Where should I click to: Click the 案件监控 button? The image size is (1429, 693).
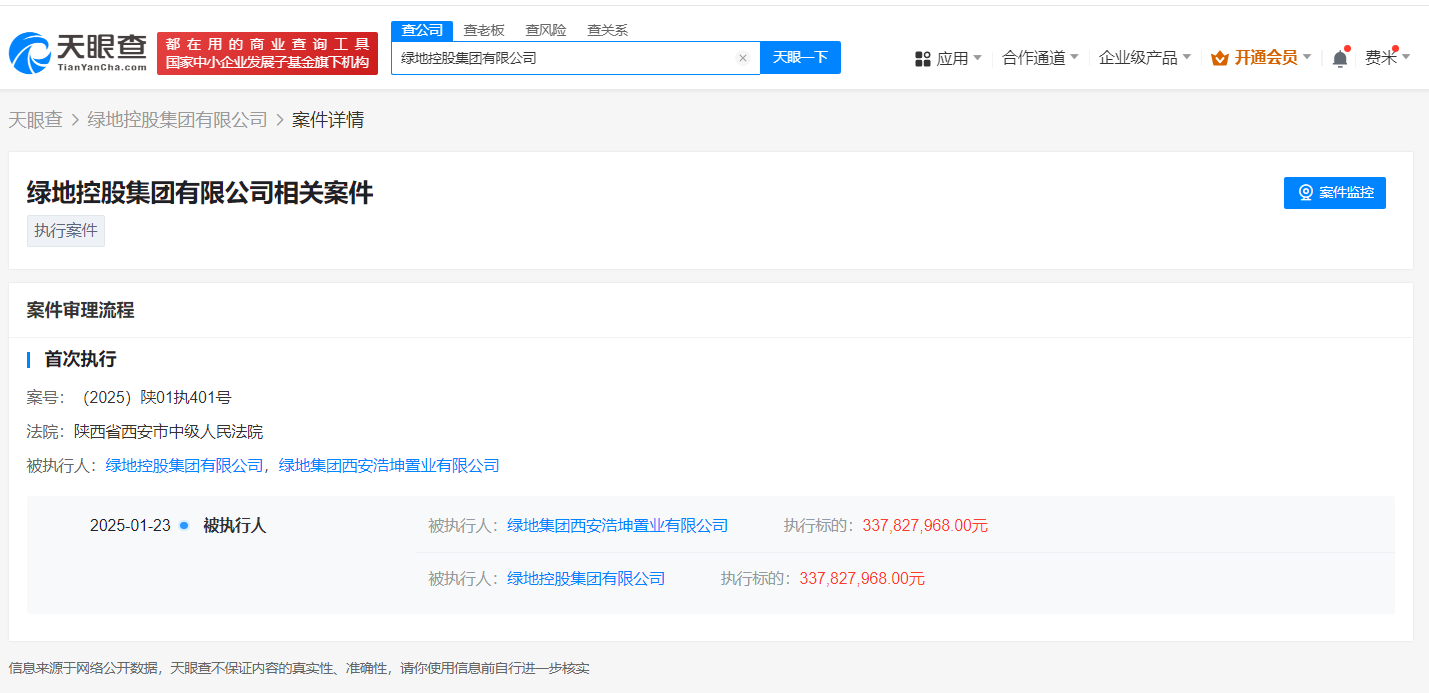click(x=1335, y=193)
